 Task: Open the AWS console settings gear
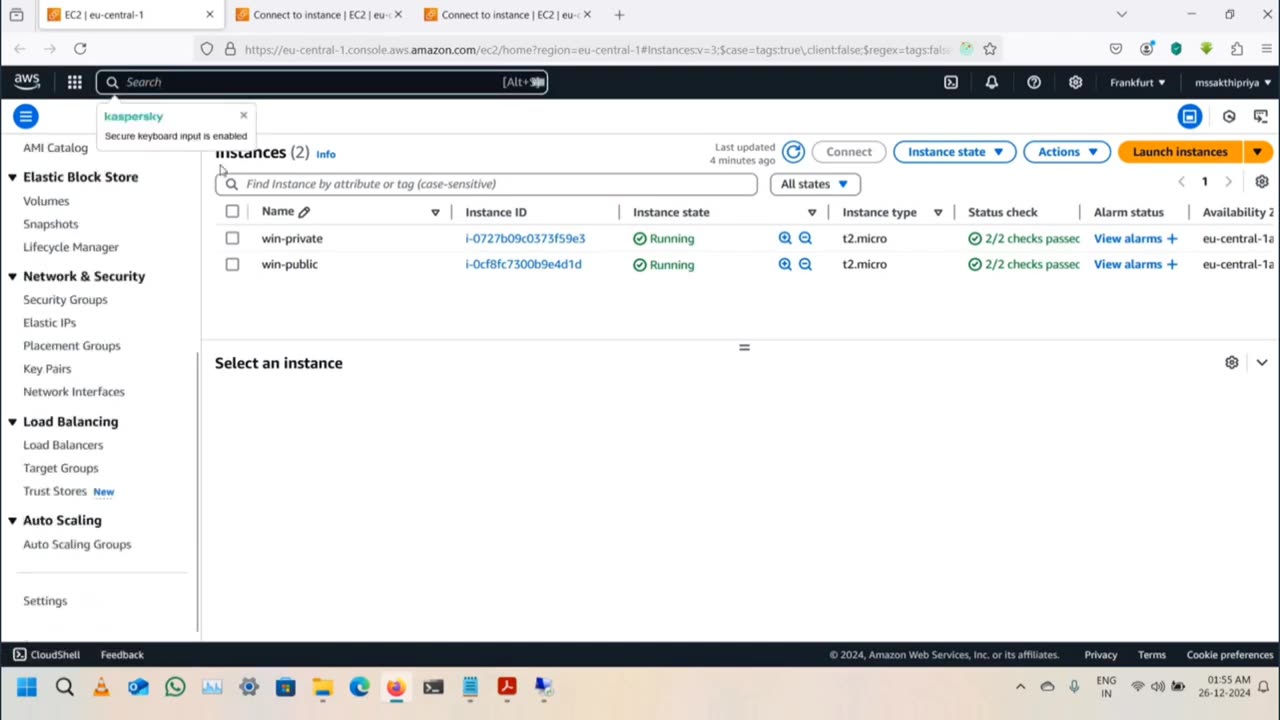[x=1075, y=82]
